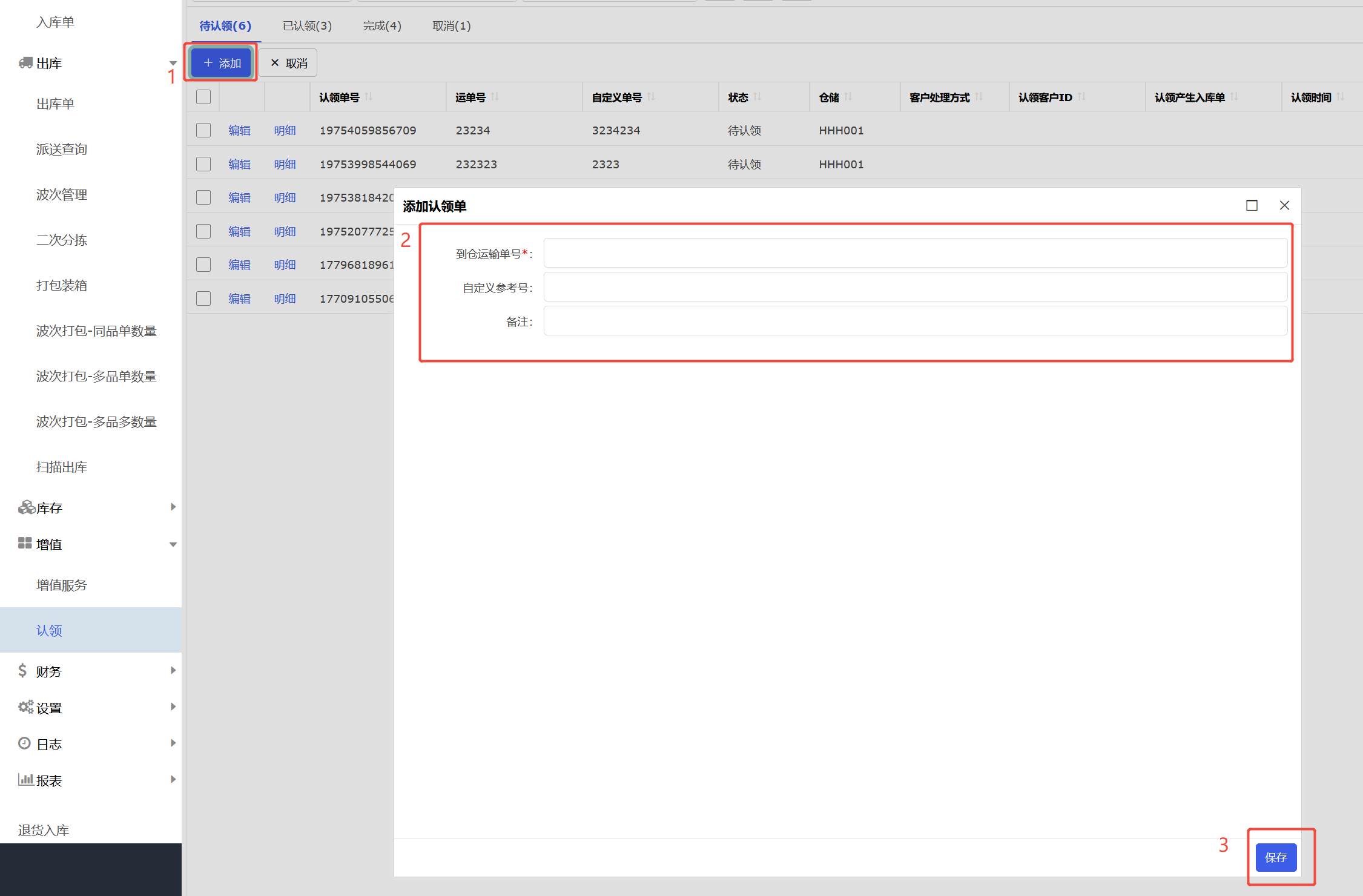Sort by 认领单号 column icon

point(369,97)
